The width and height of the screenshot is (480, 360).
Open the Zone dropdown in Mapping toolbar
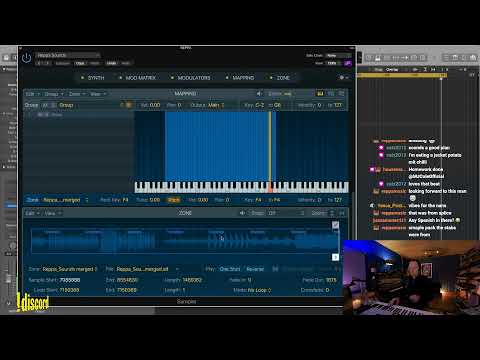(77, 94)
